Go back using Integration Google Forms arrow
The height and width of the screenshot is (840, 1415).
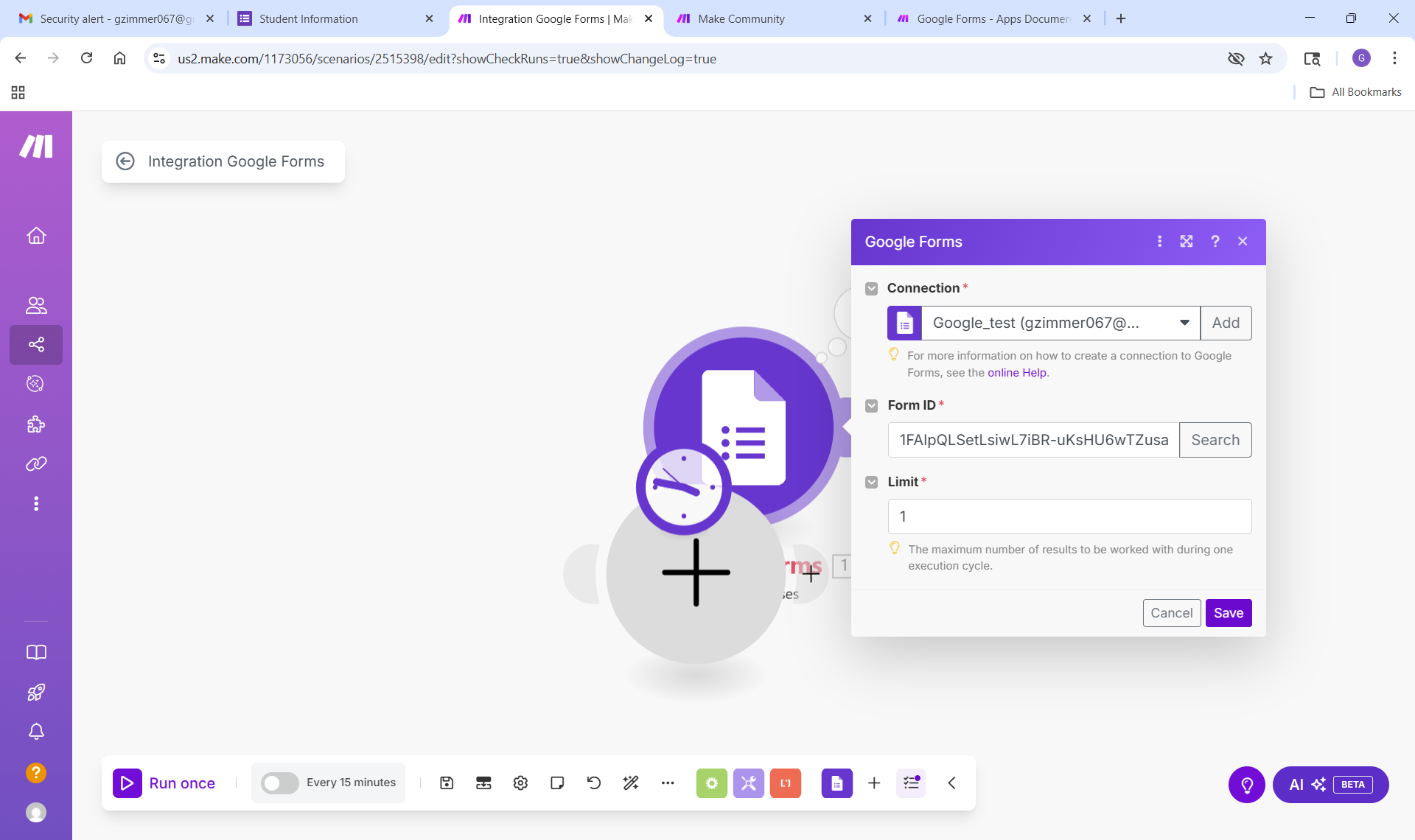[x=125, y=161]
